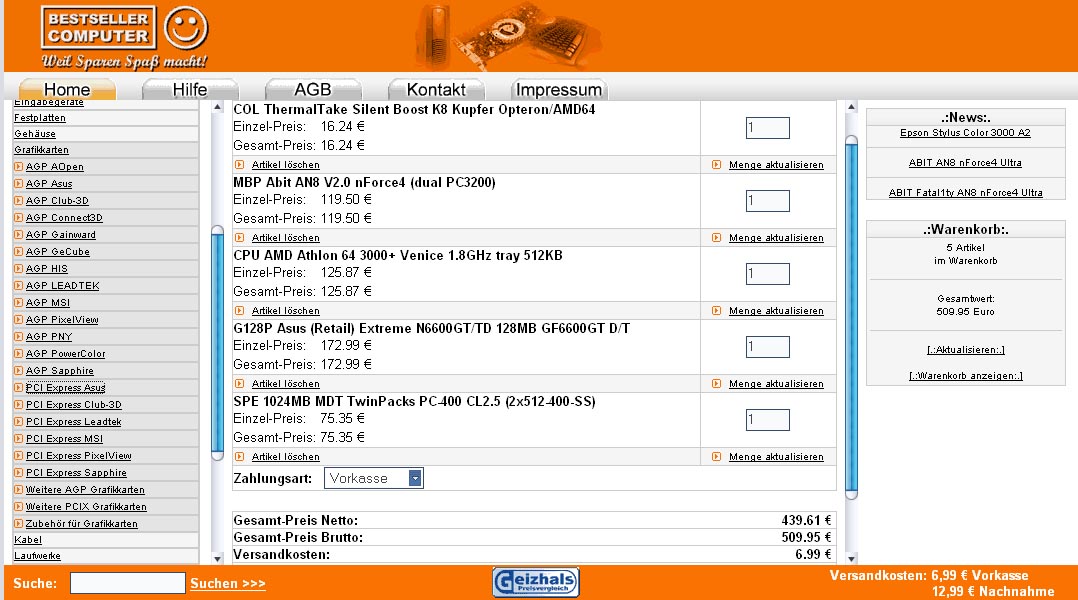The height and width of the screenshot is (600, 1078).
Task: Open Epson Stylus Color 3000 A2 news
Action: tap(965, 133)
